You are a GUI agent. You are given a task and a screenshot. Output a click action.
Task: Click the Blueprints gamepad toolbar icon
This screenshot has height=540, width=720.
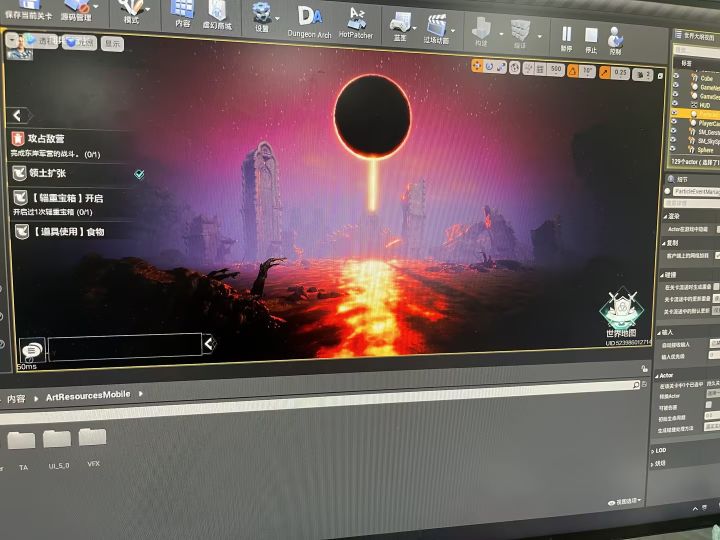400,24
